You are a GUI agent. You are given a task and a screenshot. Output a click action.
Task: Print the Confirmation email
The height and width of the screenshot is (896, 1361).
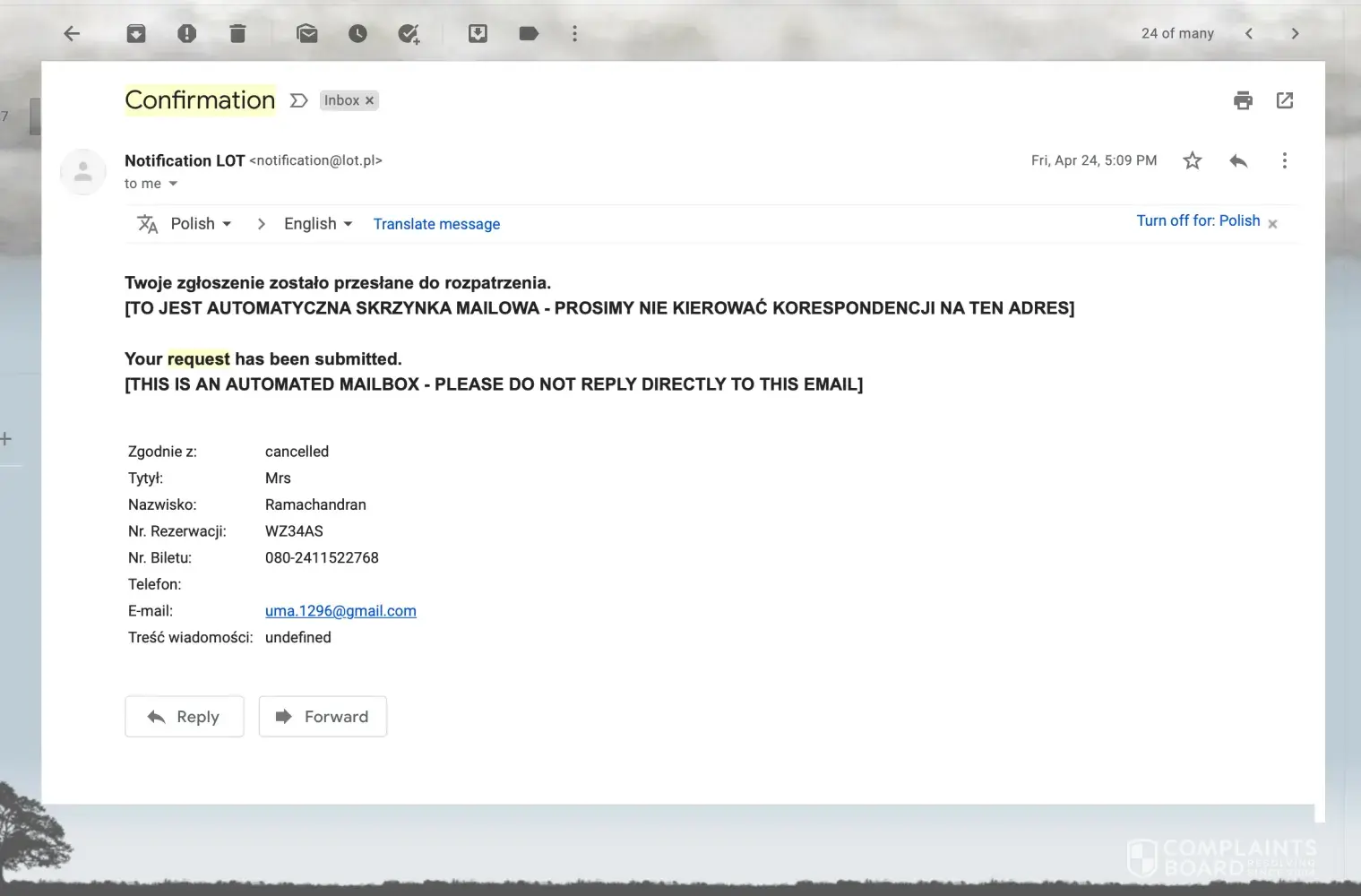tap(1243, 100)
